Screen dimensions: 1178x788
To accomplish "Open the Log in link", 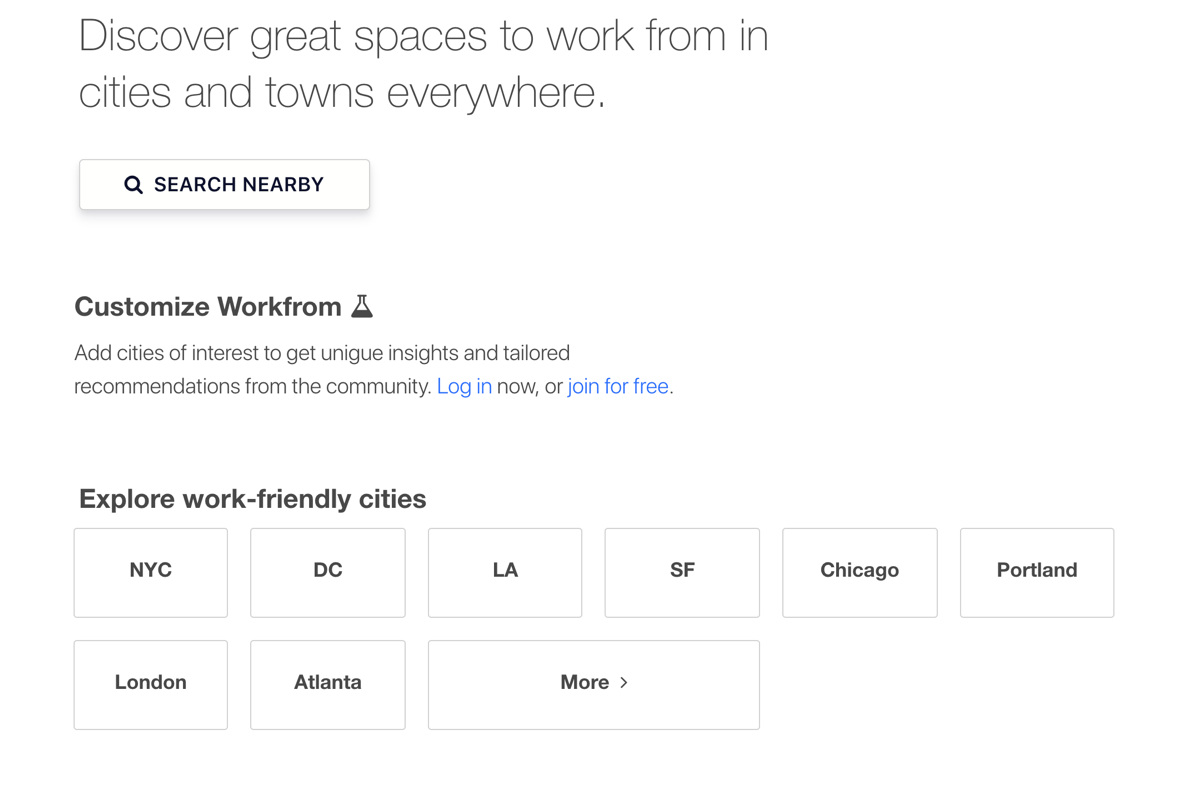I will click(464, 386).
